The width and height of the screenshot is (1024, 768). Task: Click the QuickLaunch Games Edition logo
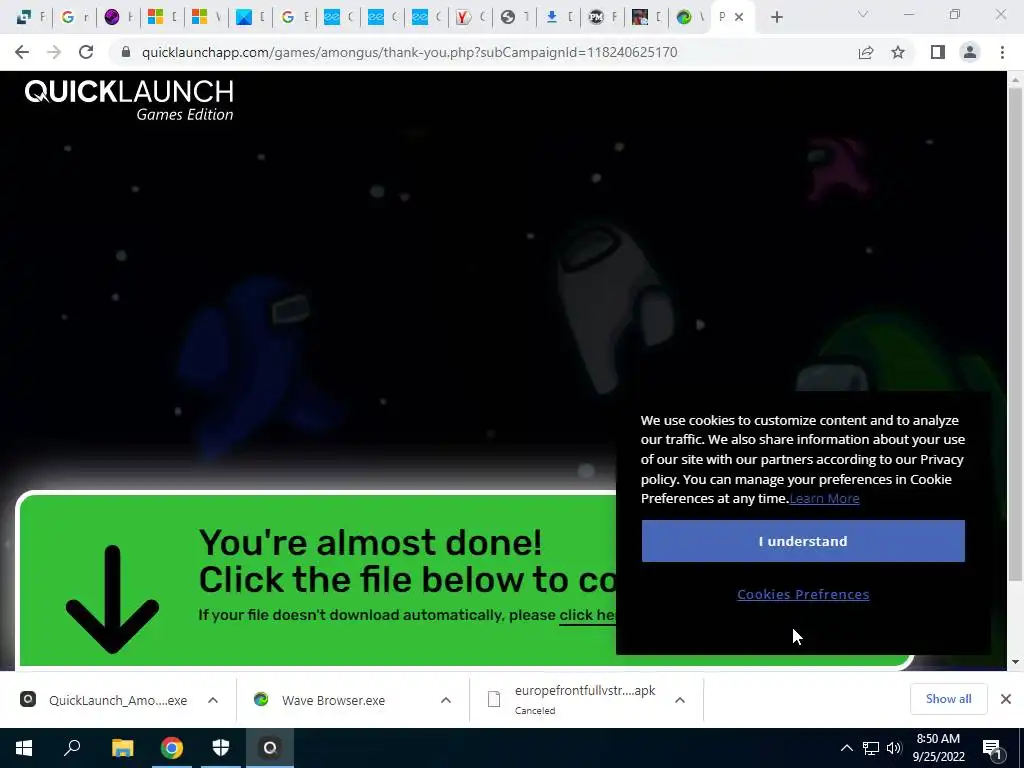tap(129, 100)
